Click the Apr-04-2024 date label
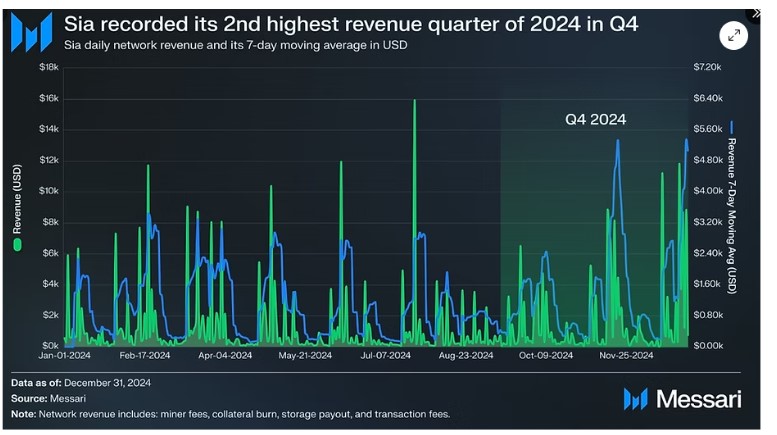 tap(225, 355)
